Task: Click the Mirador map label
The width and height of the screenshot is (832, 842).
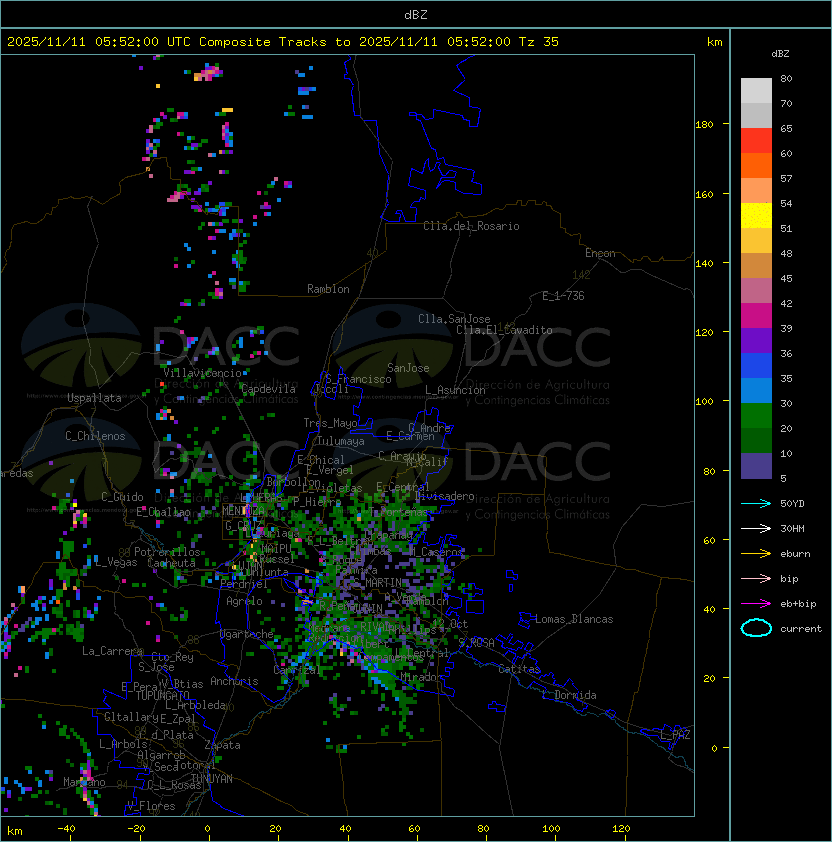Action: pyautogui.click(x=422, y=677)
